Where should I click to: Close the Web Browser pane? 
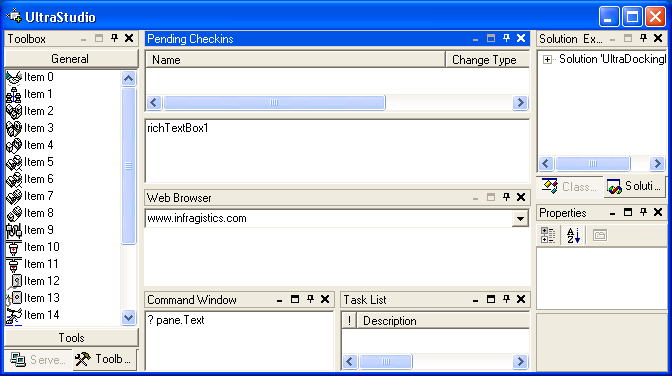521,197
